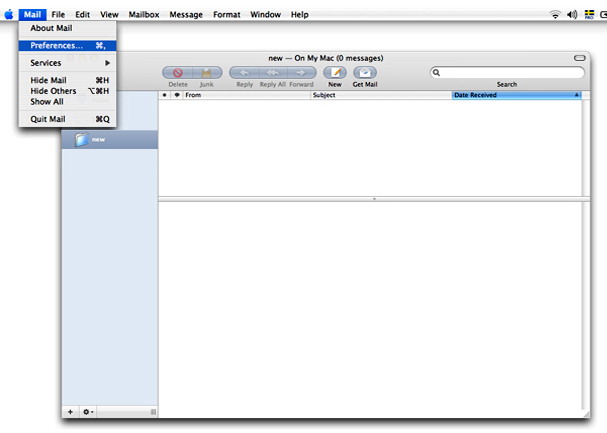Open the Format menu
This screenshot has height=433, width=607.
pyautogui.click(x=226, y=15)
